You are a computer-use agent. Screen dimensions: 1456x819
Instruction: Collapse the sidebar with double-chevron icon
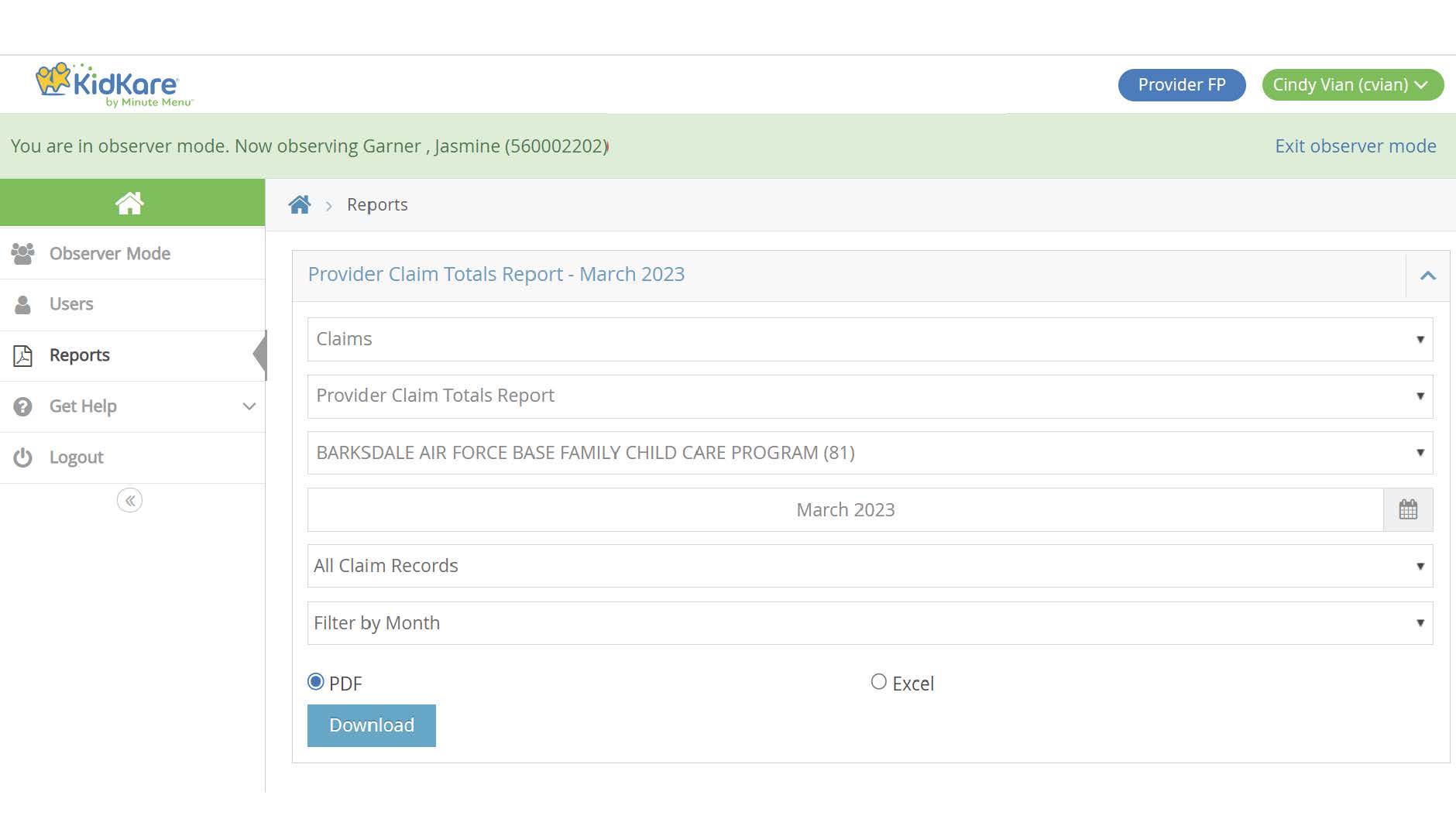click(x=129, y=501)
